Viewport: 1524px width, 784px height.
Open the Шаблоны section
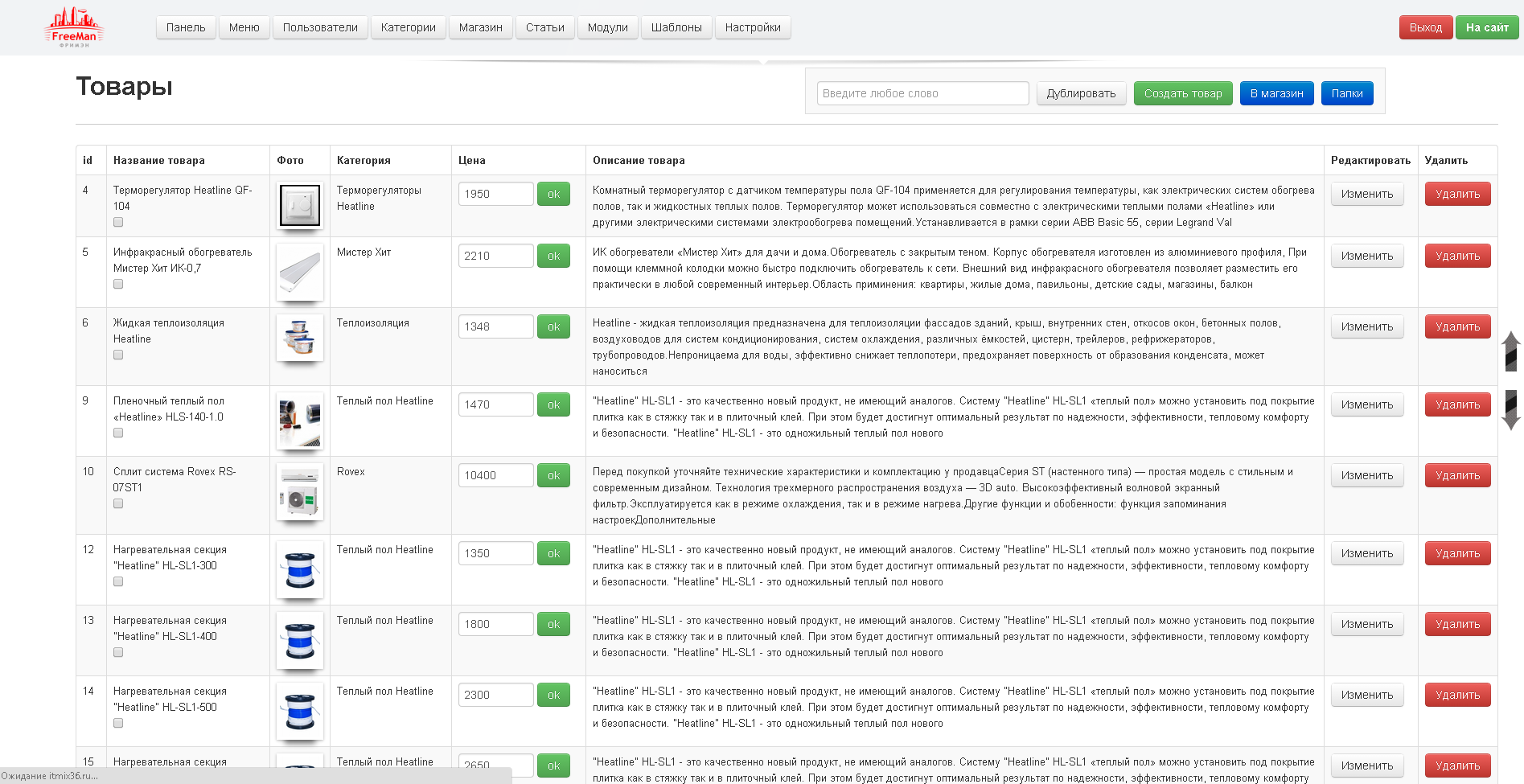(676, 27)
